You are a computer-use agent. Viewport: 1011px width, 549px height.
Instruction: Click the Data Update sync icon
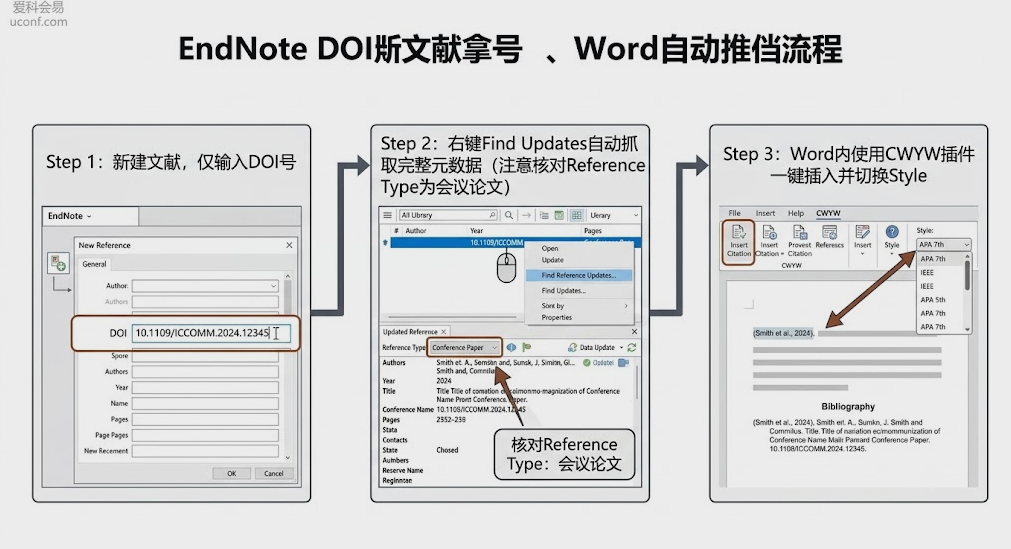point(572,347)
